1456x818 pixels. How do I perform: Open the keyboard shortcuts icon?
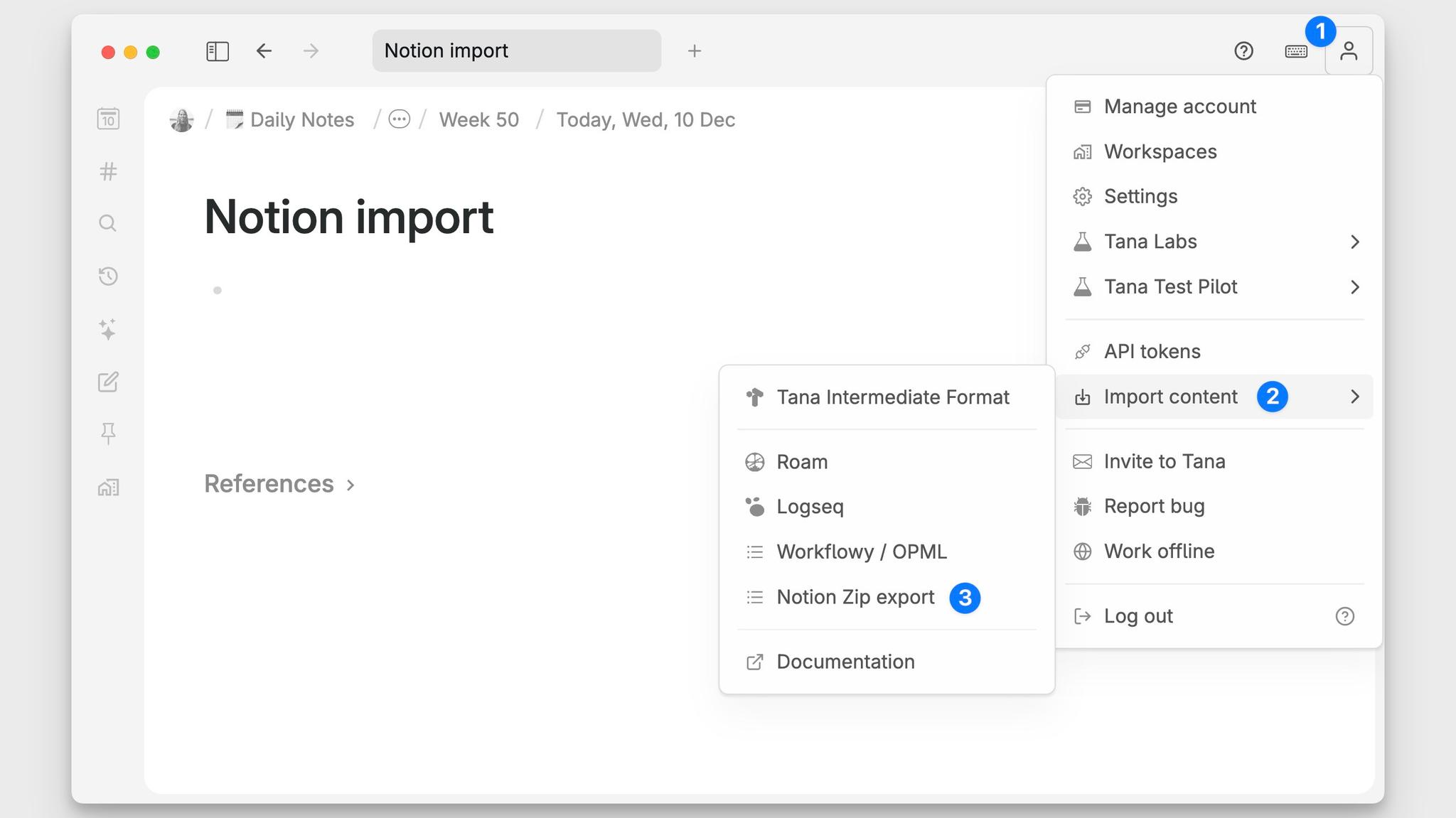pos(1296,51)
